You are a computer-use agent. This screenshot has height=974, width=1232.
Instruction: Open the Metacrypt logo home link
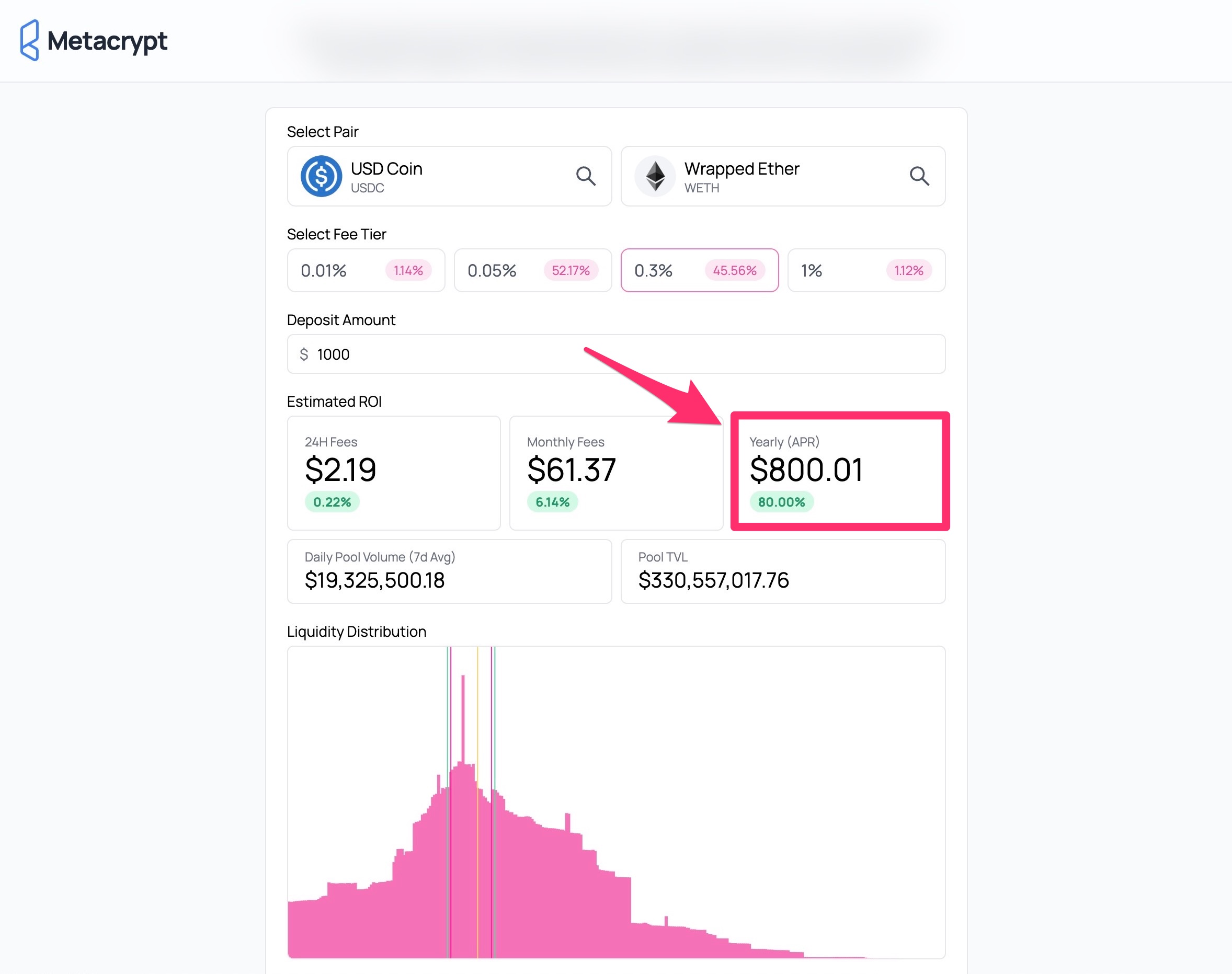tap(94, 40)
